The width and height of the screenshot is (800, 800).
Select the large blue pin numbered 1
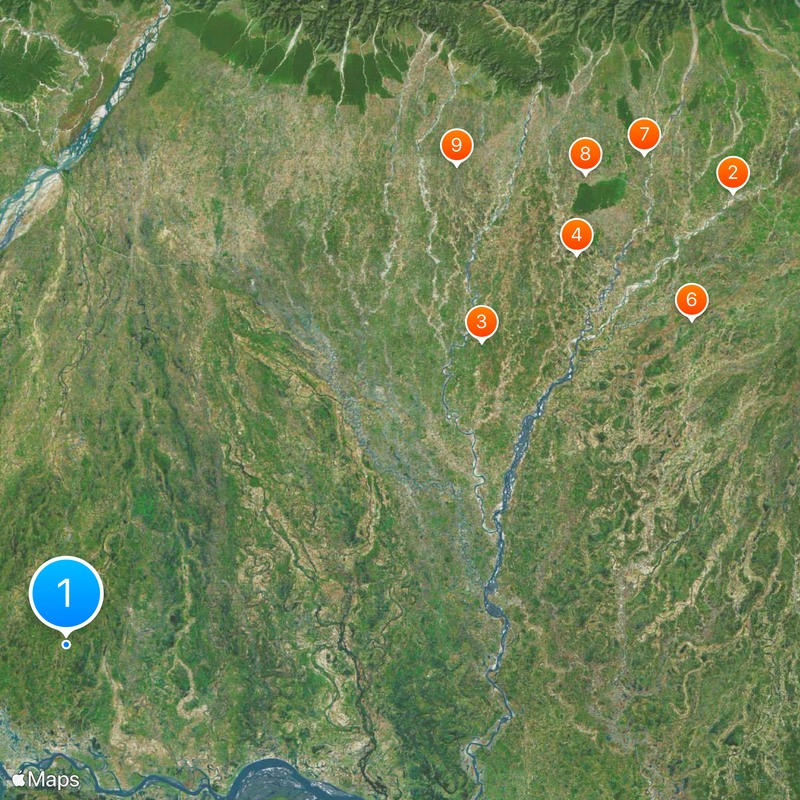[x=66, y=593]
